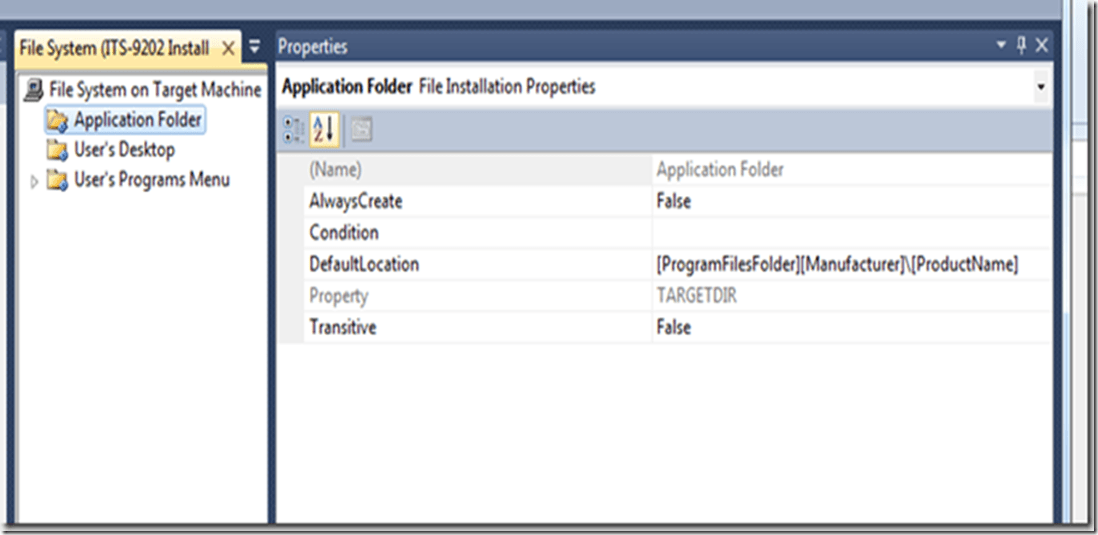
Task: Click the Property Pages icon
Action: pos(361,129)
